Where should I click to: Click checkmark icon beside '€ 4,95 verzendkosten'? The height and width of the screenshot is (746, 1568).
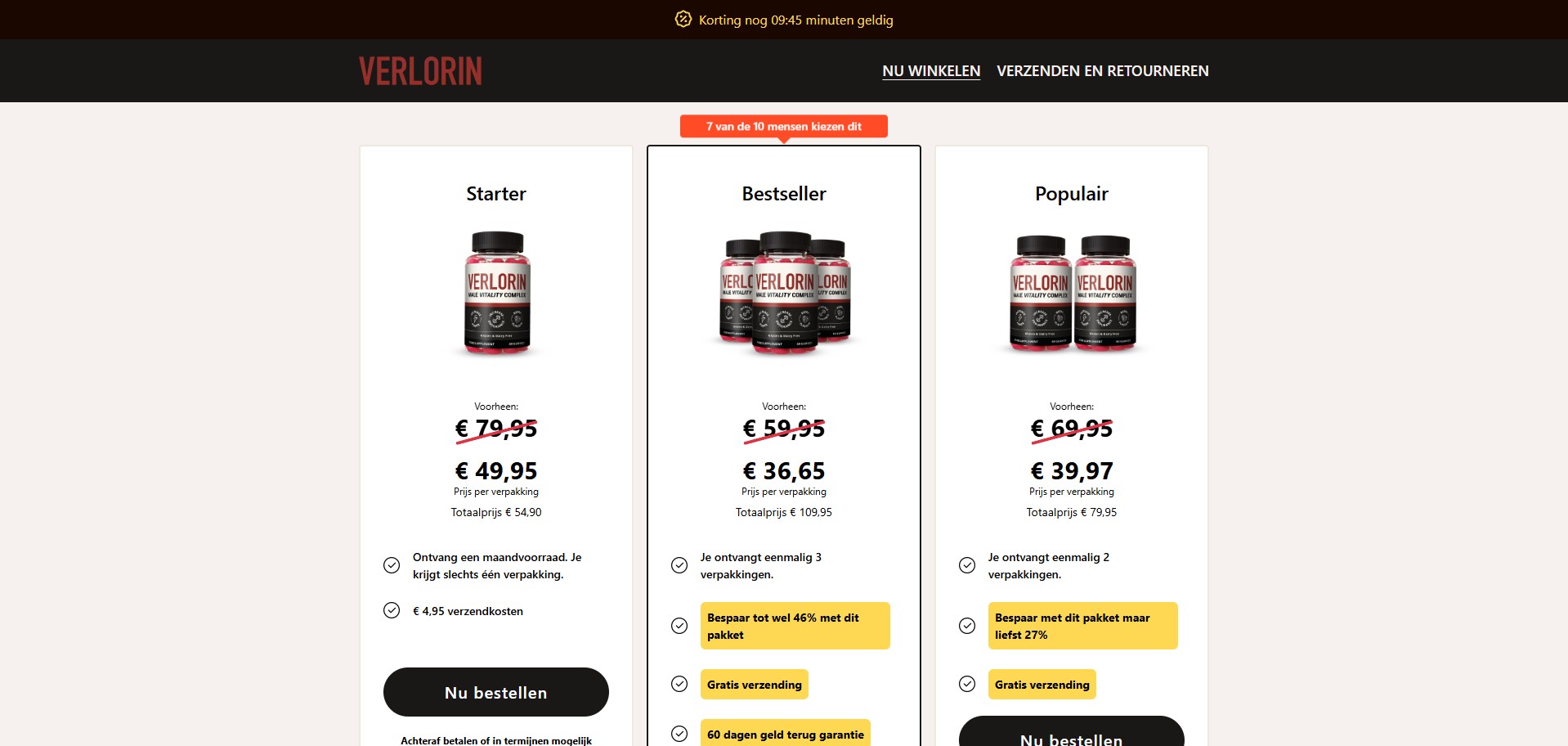(x=392, y=610)
